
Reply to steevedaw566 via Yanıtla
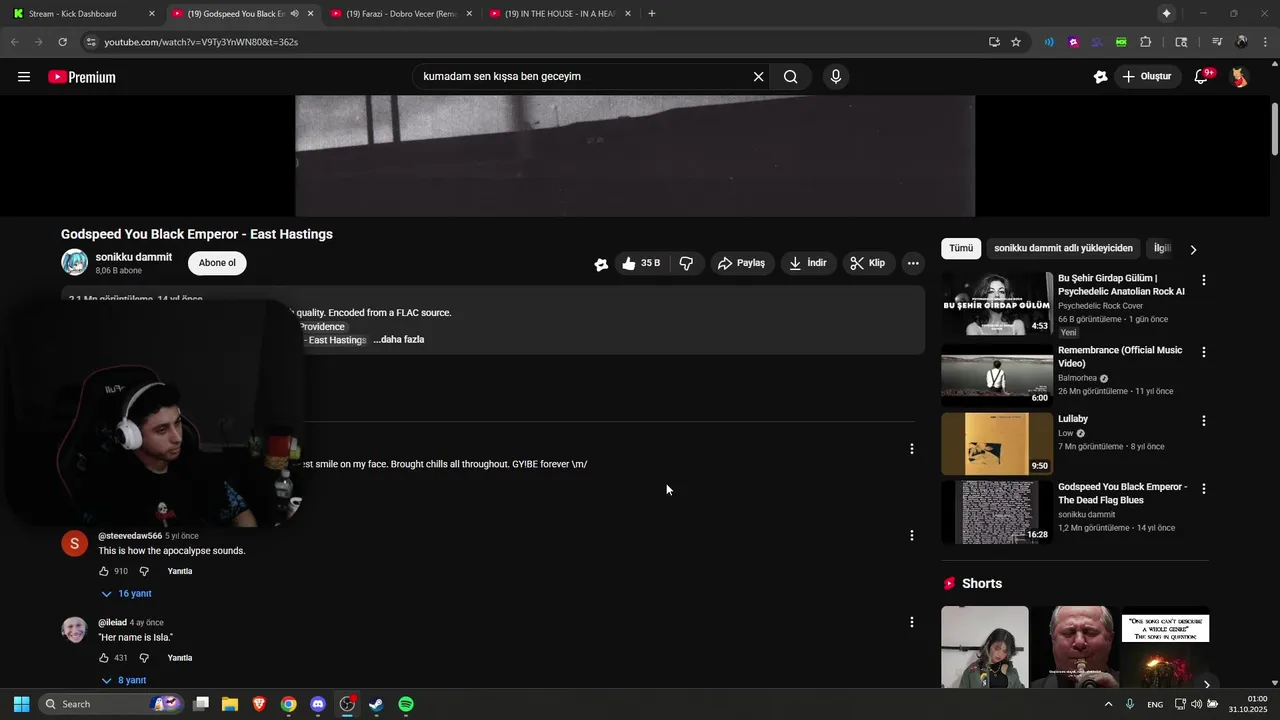(180, 571)
